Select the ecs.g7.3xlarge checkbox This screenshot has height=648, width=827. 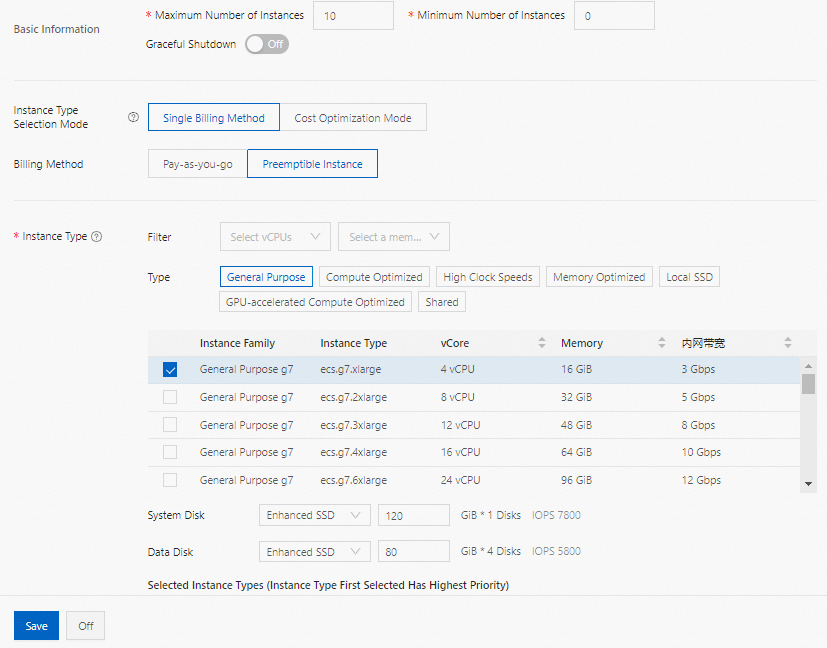tap(169, 424)
